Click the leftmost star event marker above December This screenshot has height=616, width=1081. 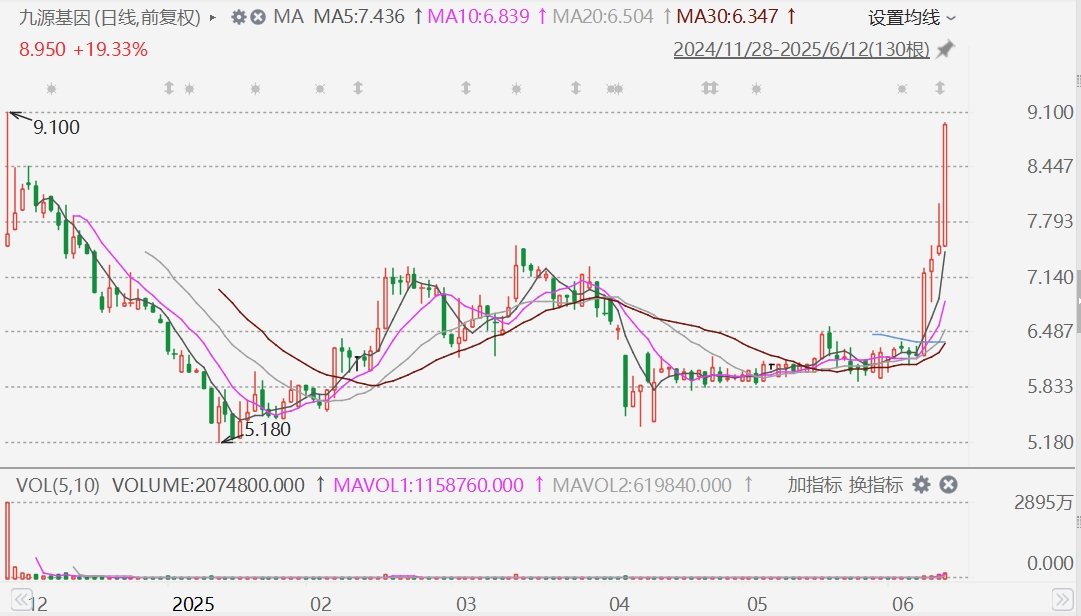(51, 89)
